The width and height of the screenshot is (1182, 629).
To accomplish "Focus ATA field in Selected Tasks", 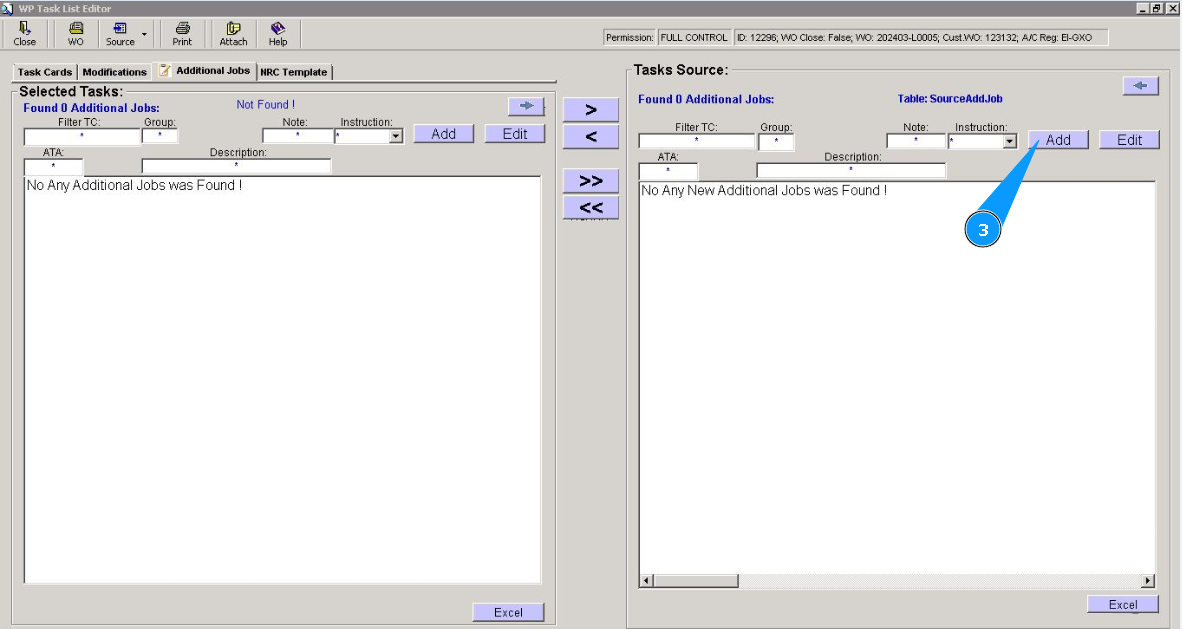I will 54,167.
